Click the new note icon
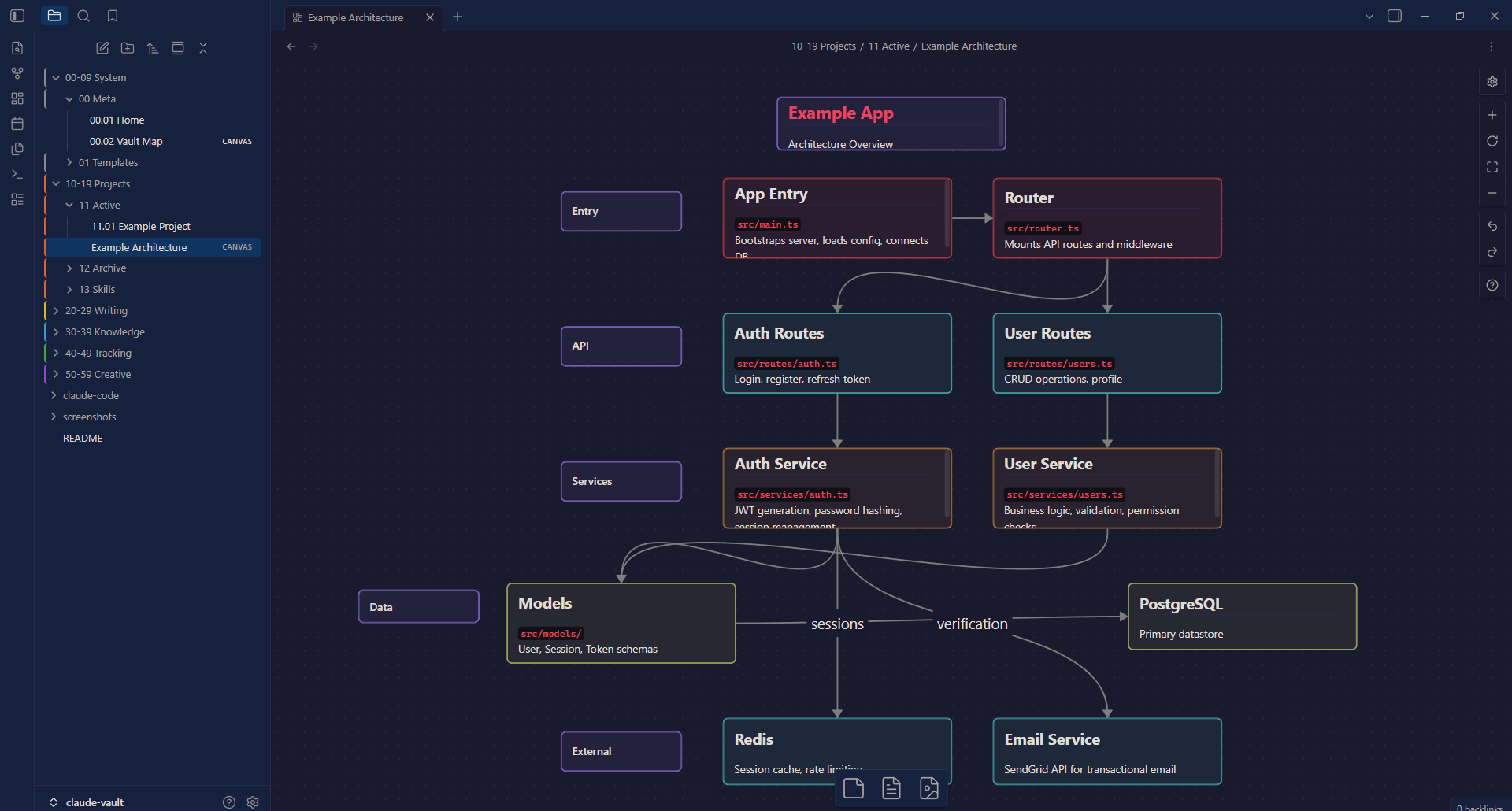The height and width of the screenshot is (811, 1512). (x=102, y=48)
